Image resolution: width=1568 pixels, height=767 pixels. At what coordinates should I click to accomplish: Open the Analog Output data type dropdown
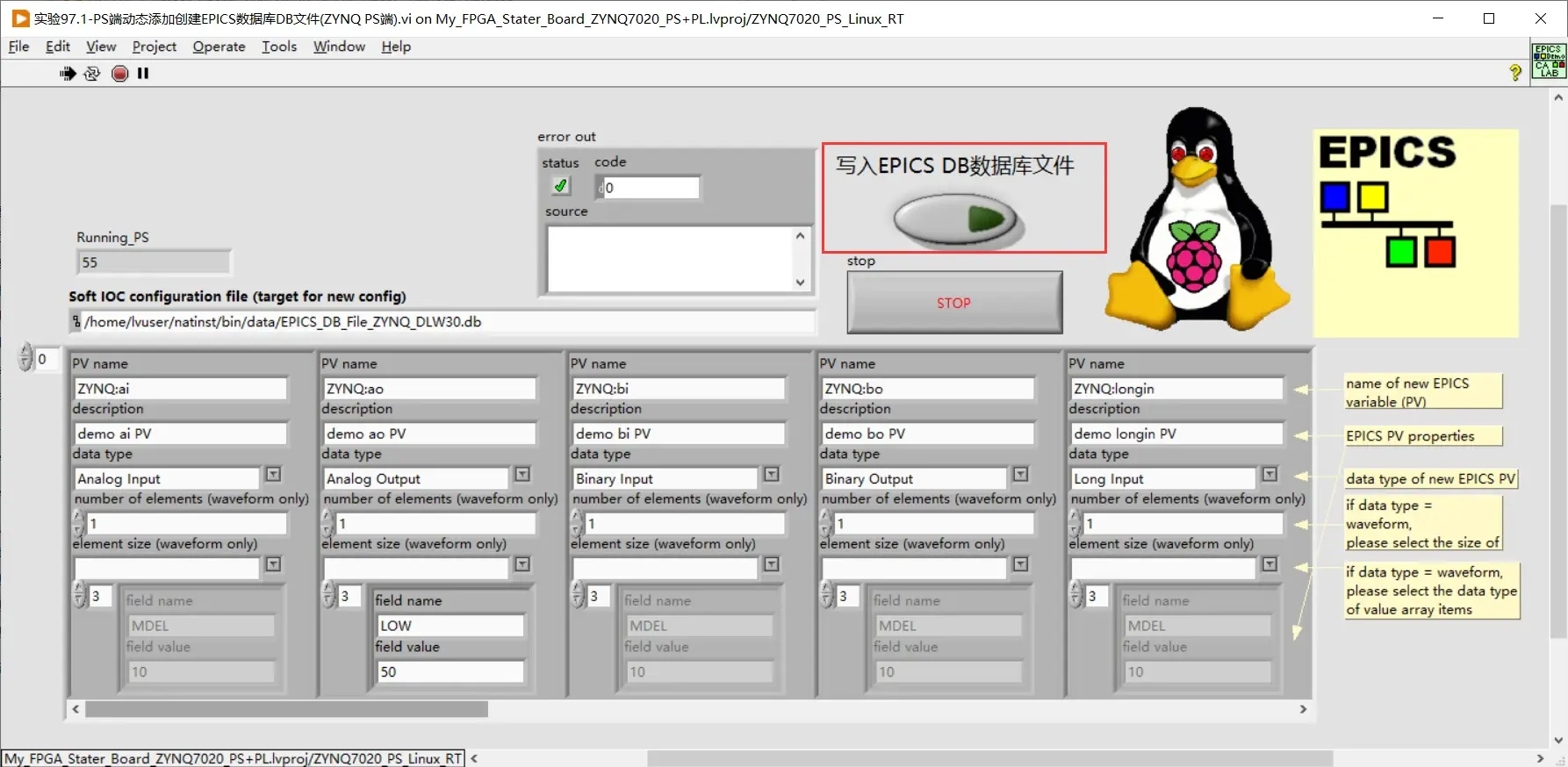522,475
